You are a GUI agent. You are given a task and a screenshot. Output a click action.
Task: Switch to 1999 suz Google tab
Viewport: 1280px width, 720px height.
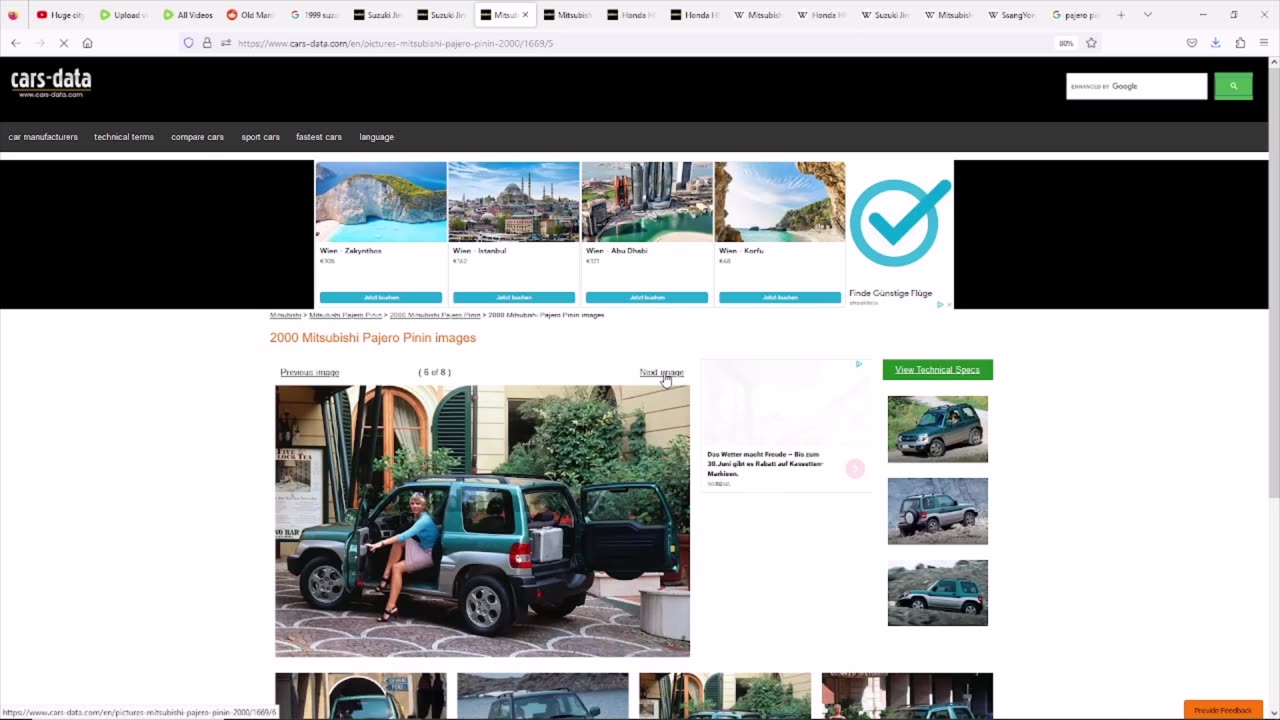coord(314,15)
